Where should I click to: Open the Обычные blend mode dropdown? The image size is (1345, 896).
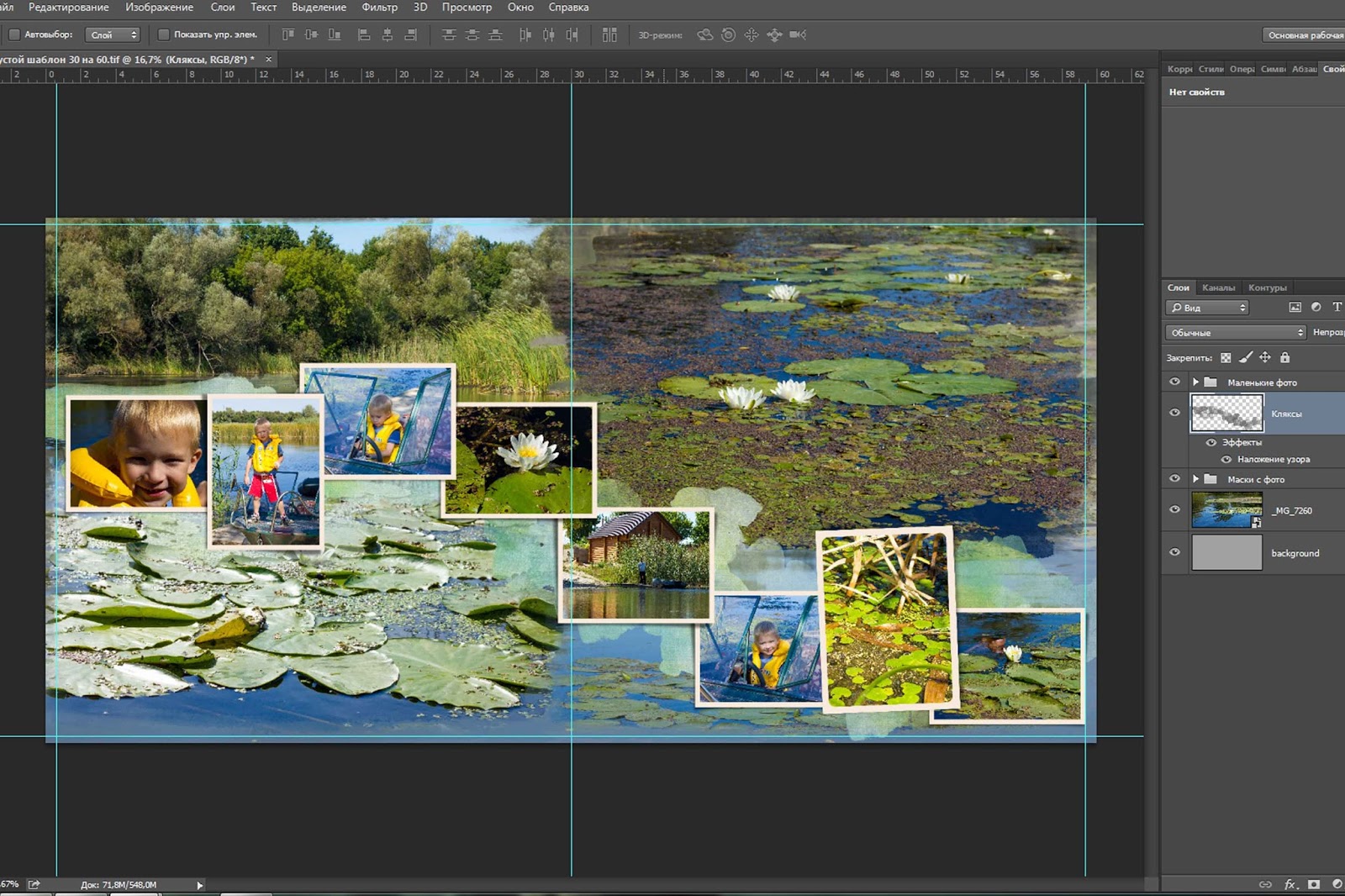(x=1235, y=333)
